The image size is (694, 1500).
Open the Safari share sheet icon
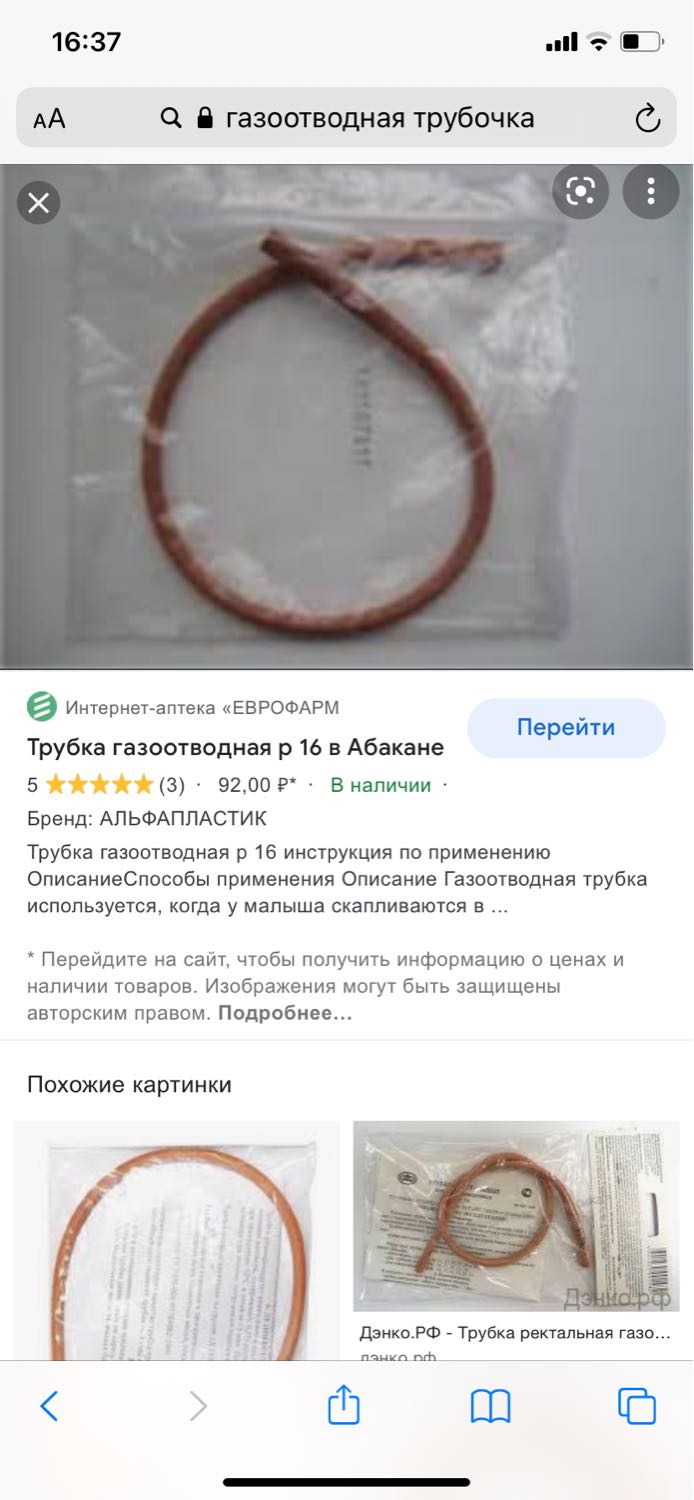(344, 1404)
